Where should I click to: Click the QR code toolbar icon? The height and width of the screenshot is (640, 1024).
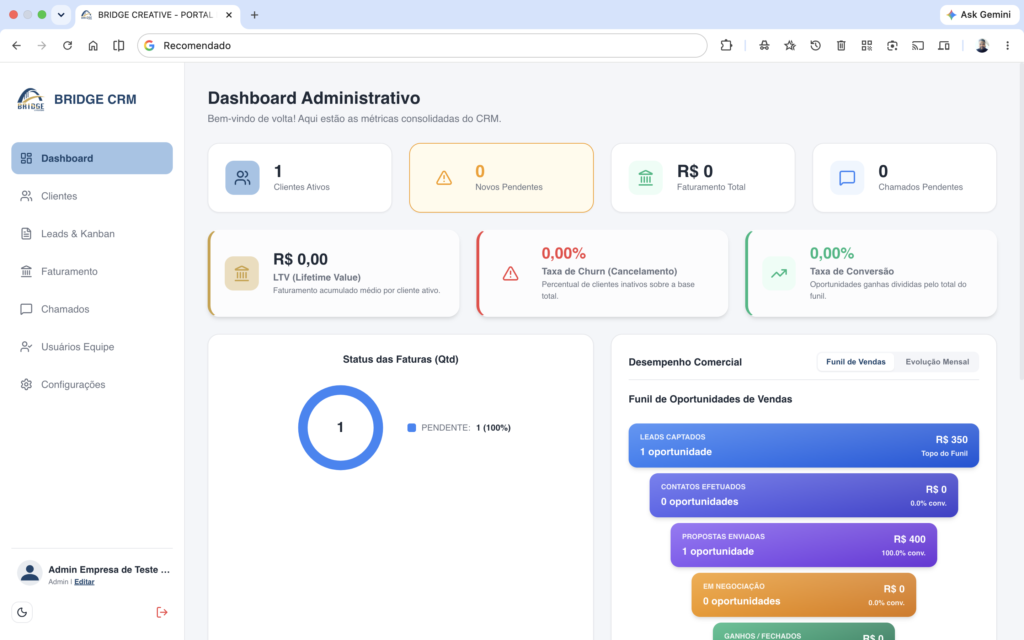coord(867,46)
